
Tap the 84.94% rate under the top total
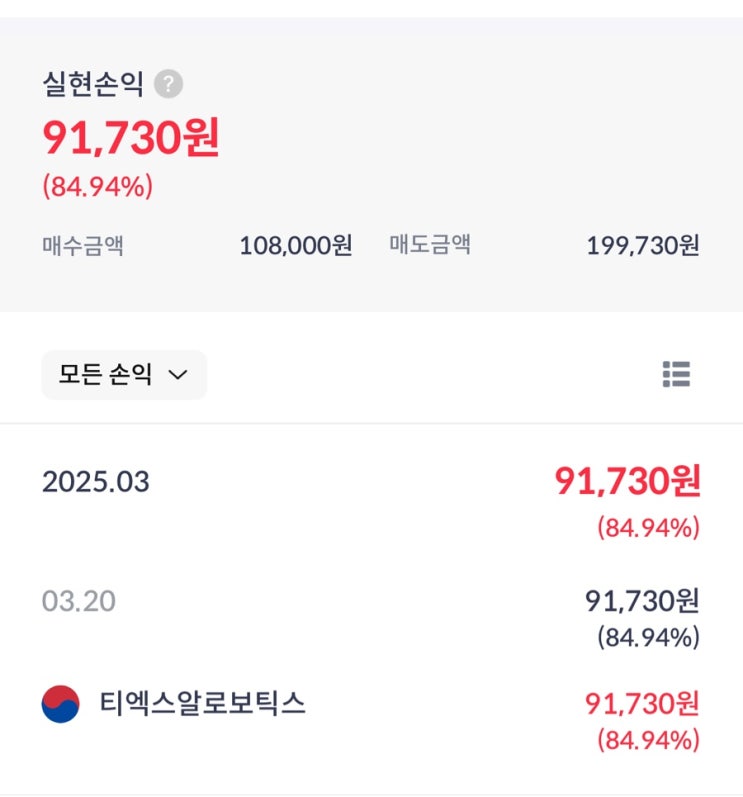click(x=97, y=186)
